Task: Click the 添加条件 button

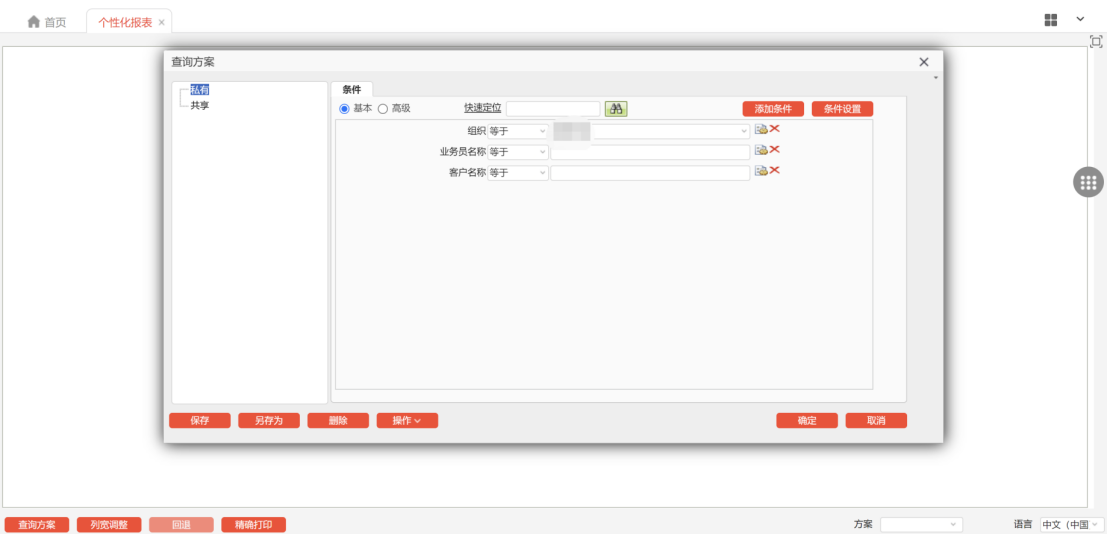Action: point(773,109)
